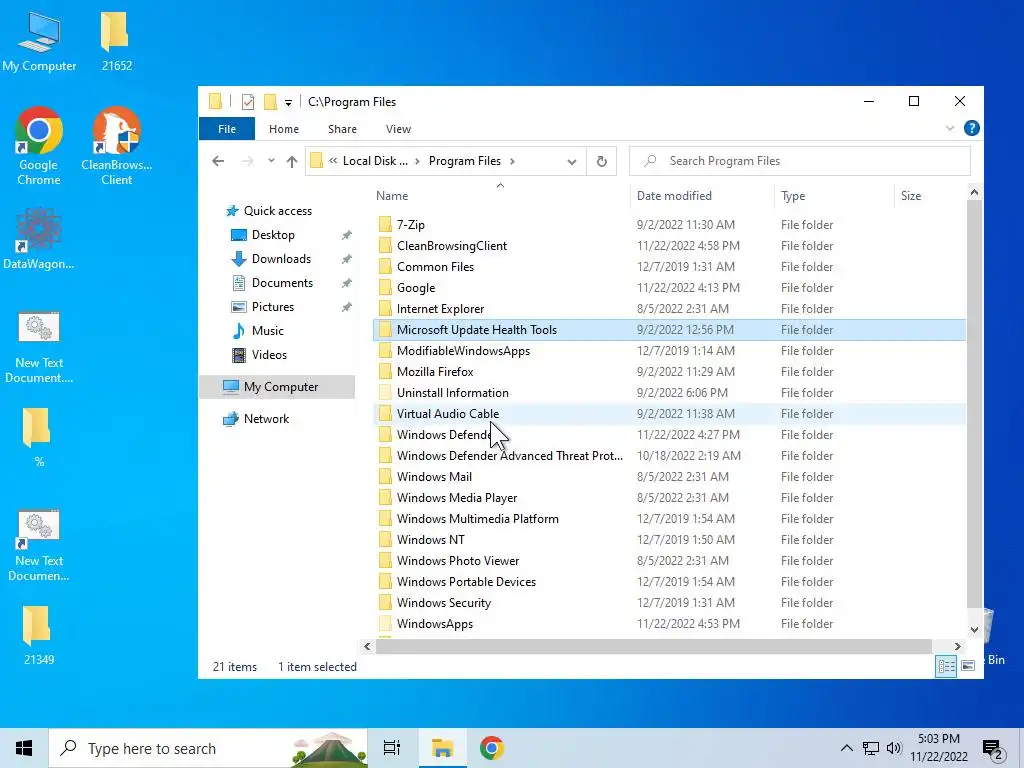This screenshot has width=1024, height=768.
Task: Switch to the Share ribbon tab
Action: pos(342,129)
